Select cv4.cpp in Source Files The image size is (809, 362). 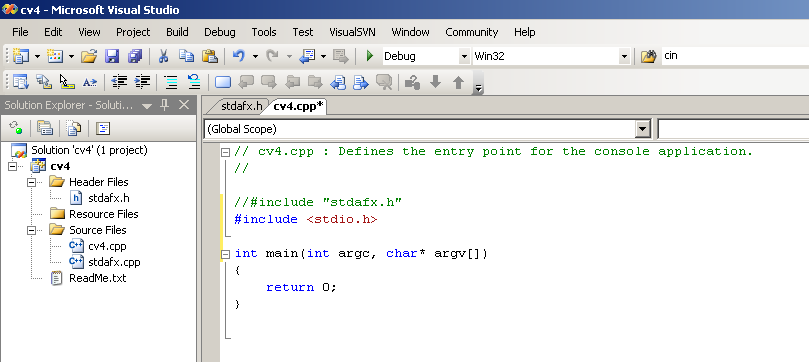107,246
